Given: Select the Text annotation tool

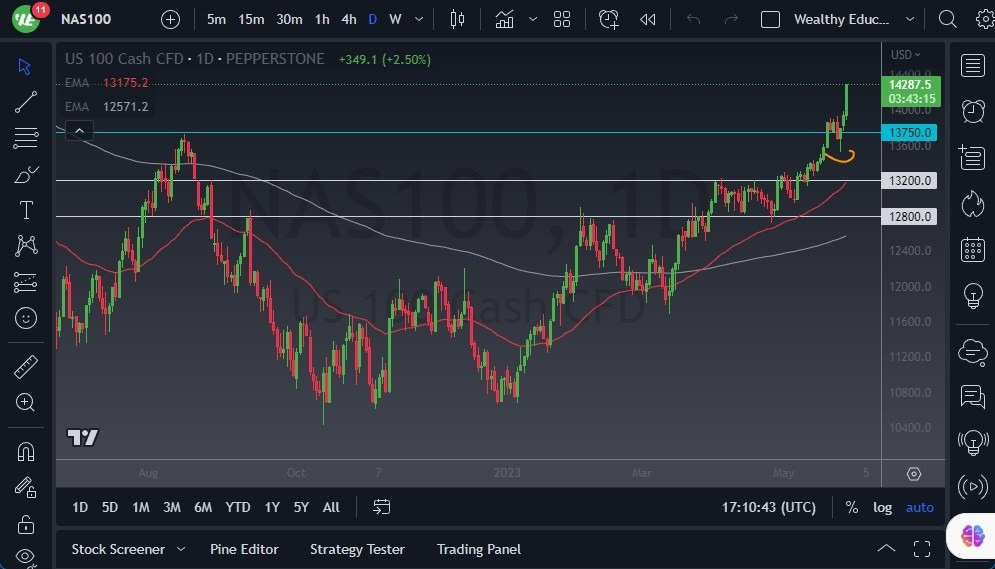Looking at the screenshot, I should coord(26,210).
